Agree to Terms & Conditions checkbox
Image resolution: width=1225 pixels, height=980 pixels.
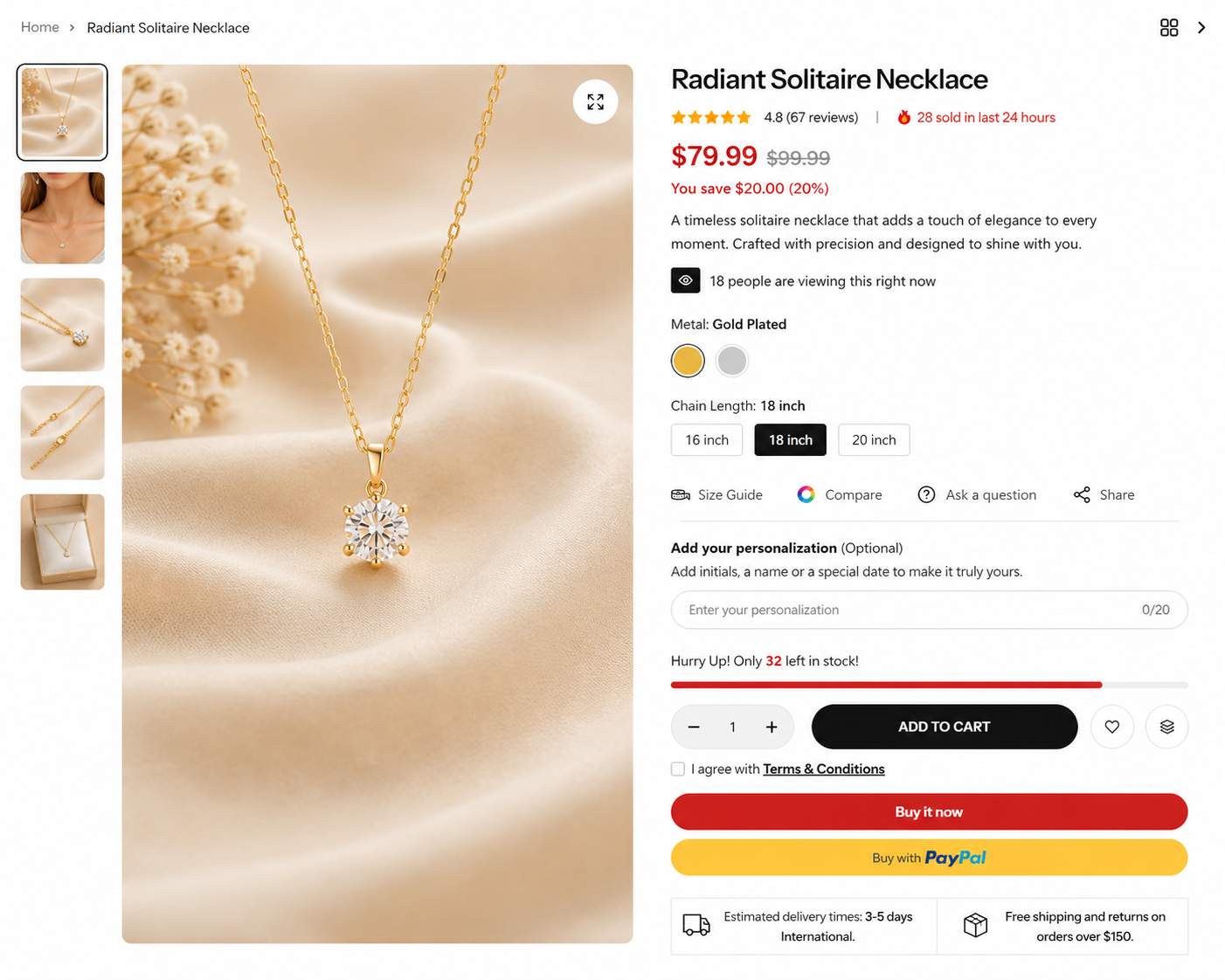[678, 769]
